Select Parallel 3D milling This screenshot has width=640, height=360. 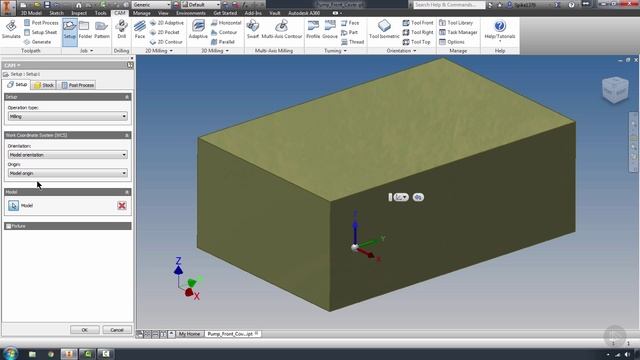(222, 42)
